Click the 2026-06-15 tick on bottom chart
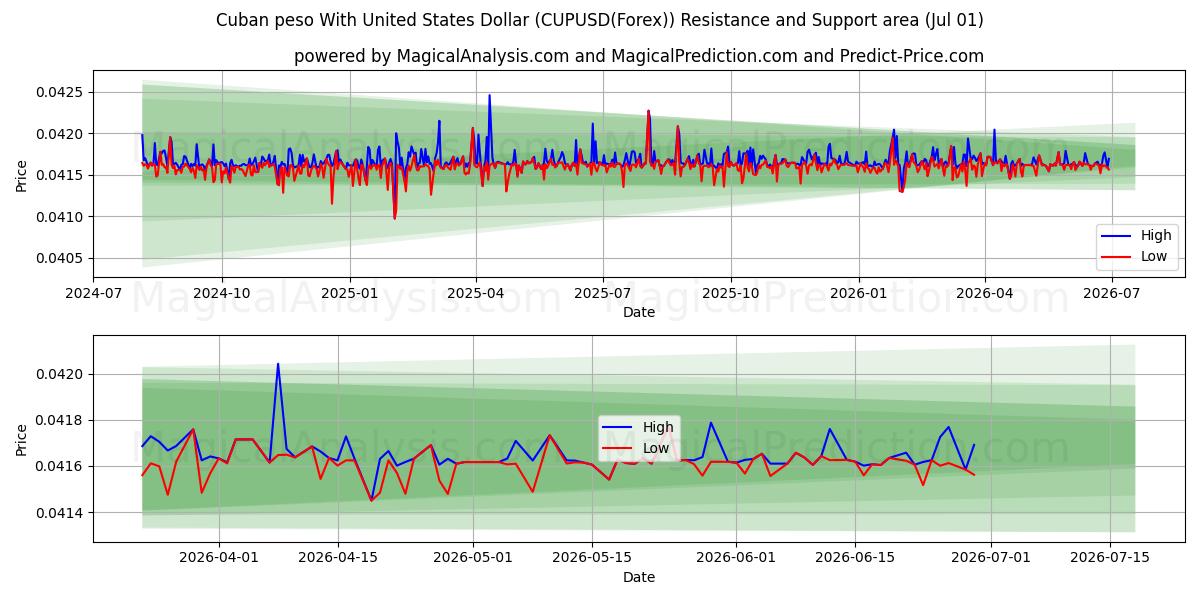The height and width of the screenshot is (600, 1200). 855,559
